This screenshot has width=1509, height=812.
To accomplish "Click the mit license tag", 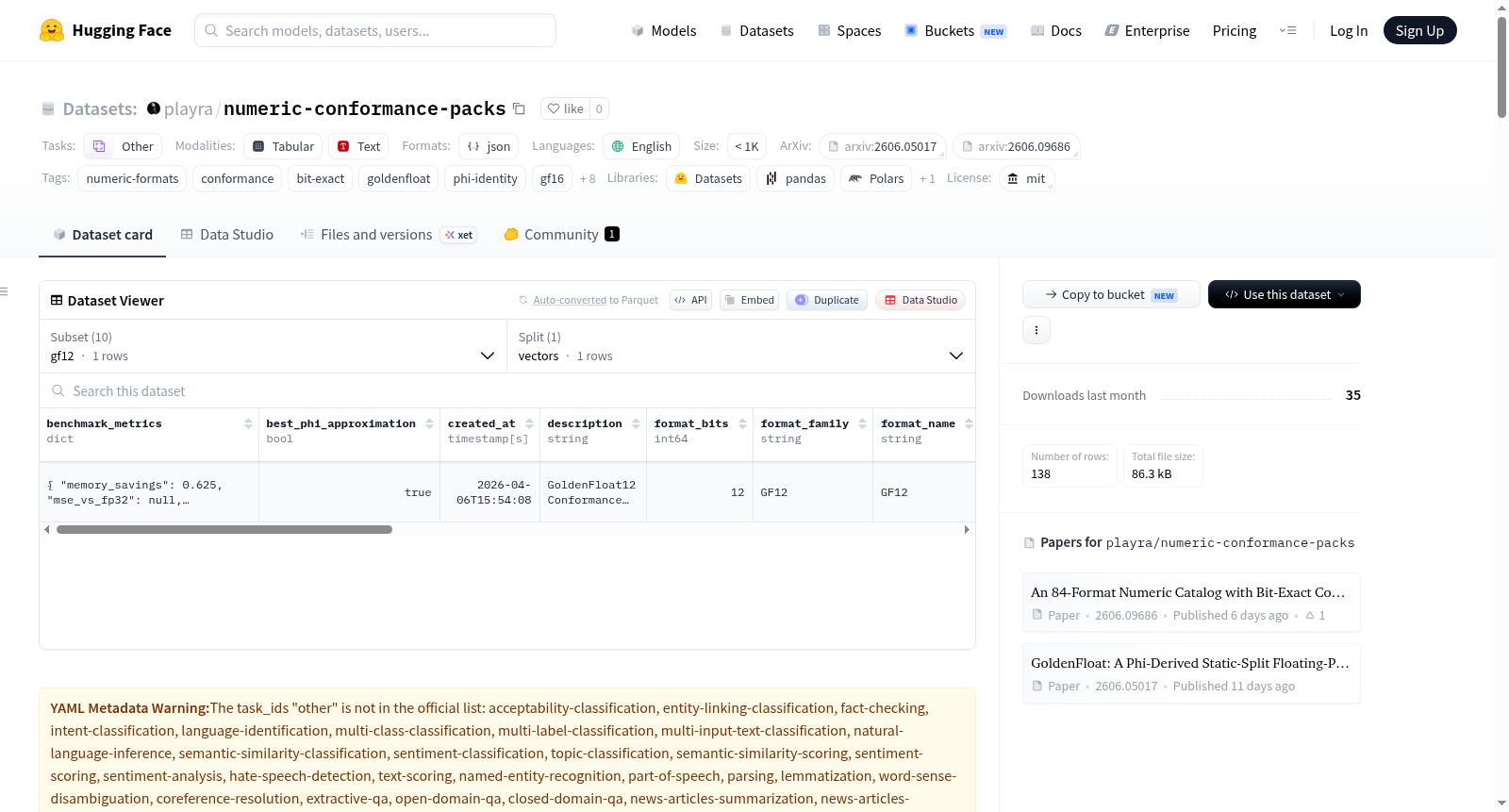I will [1026, 178].
